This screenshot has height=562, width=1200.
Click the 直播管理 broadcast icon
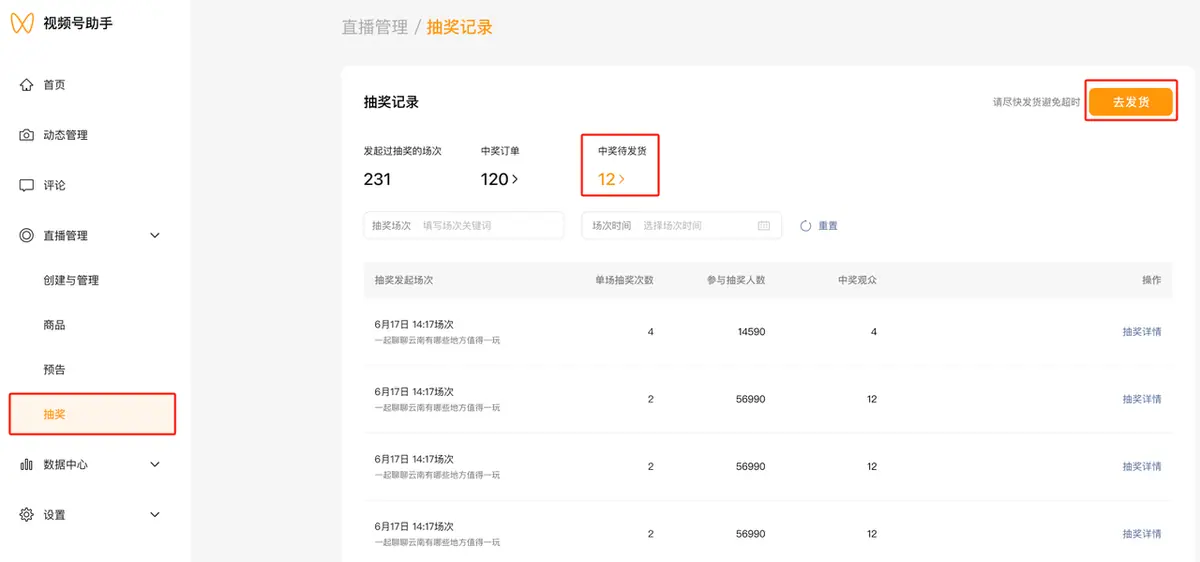27,235
